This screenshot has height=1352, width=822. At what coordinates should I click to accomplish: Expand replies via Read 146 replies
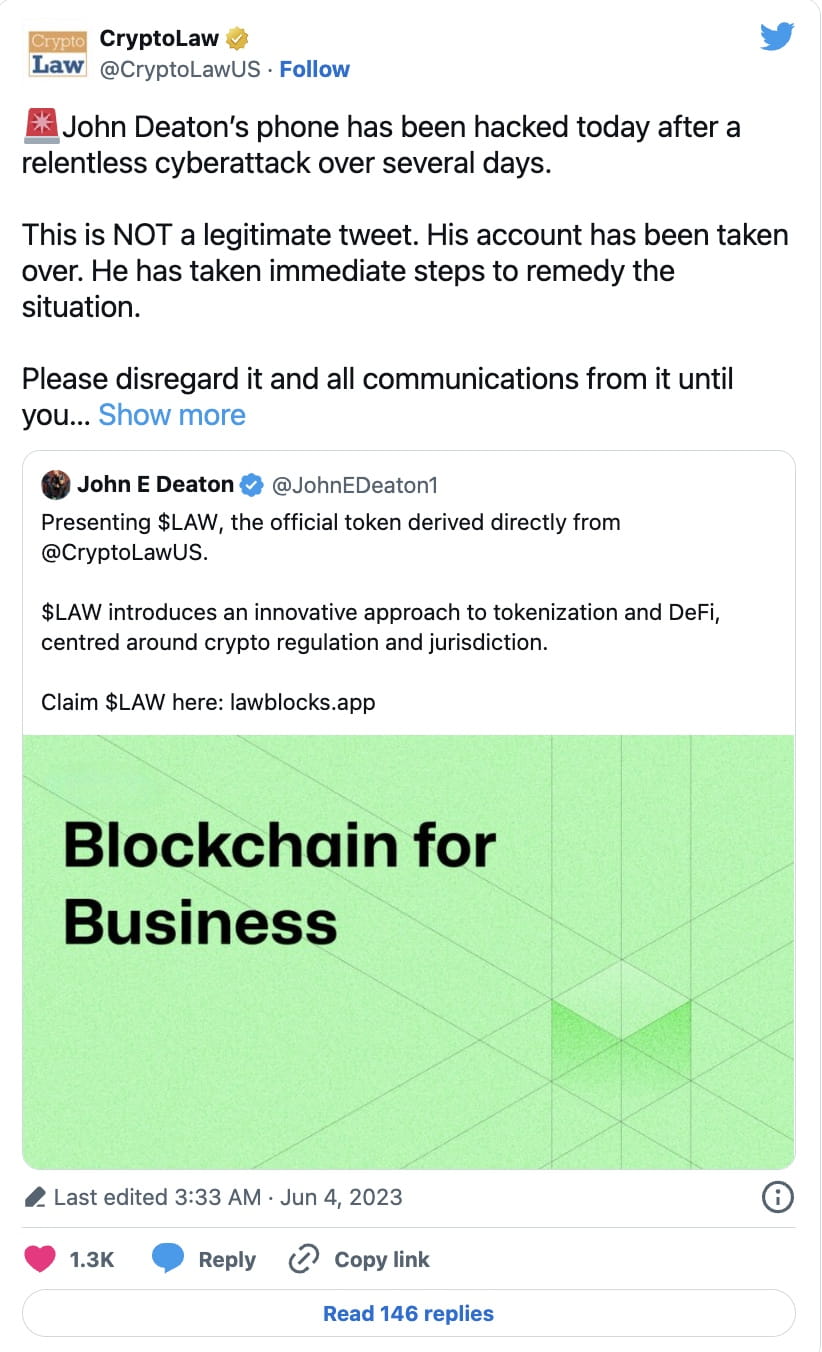pos(407,1313)
